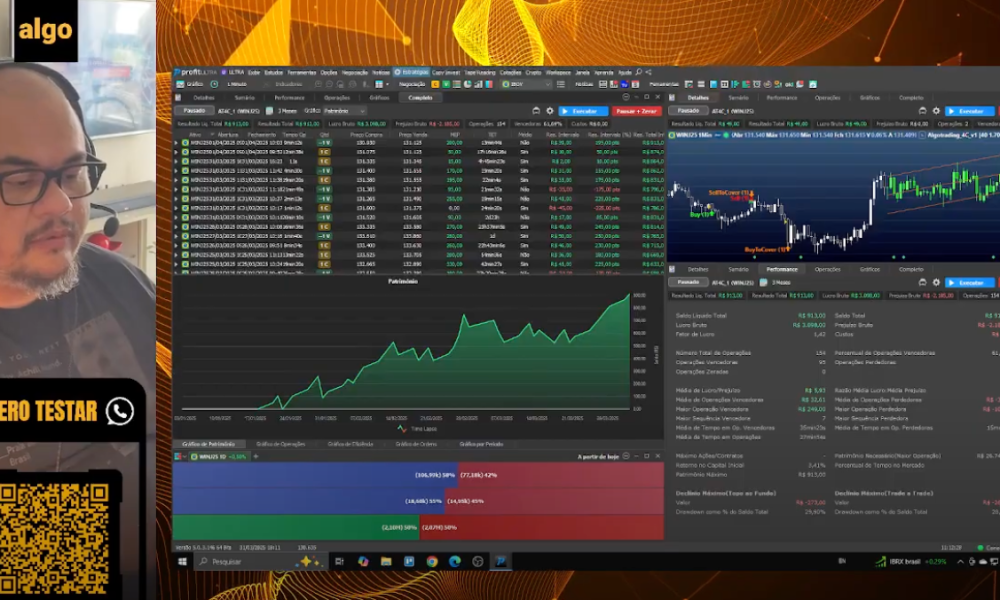Click the settings gear in right strategy panel
The width and height of the screenshot is (1000, 600).
tap(934, 111)
